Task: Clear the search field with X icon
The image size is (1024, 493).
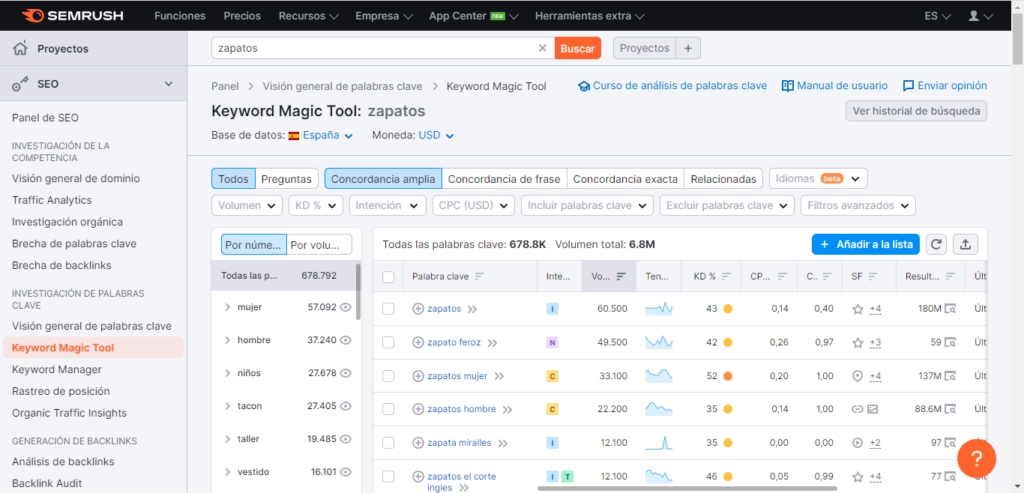Action: [542, 48]
